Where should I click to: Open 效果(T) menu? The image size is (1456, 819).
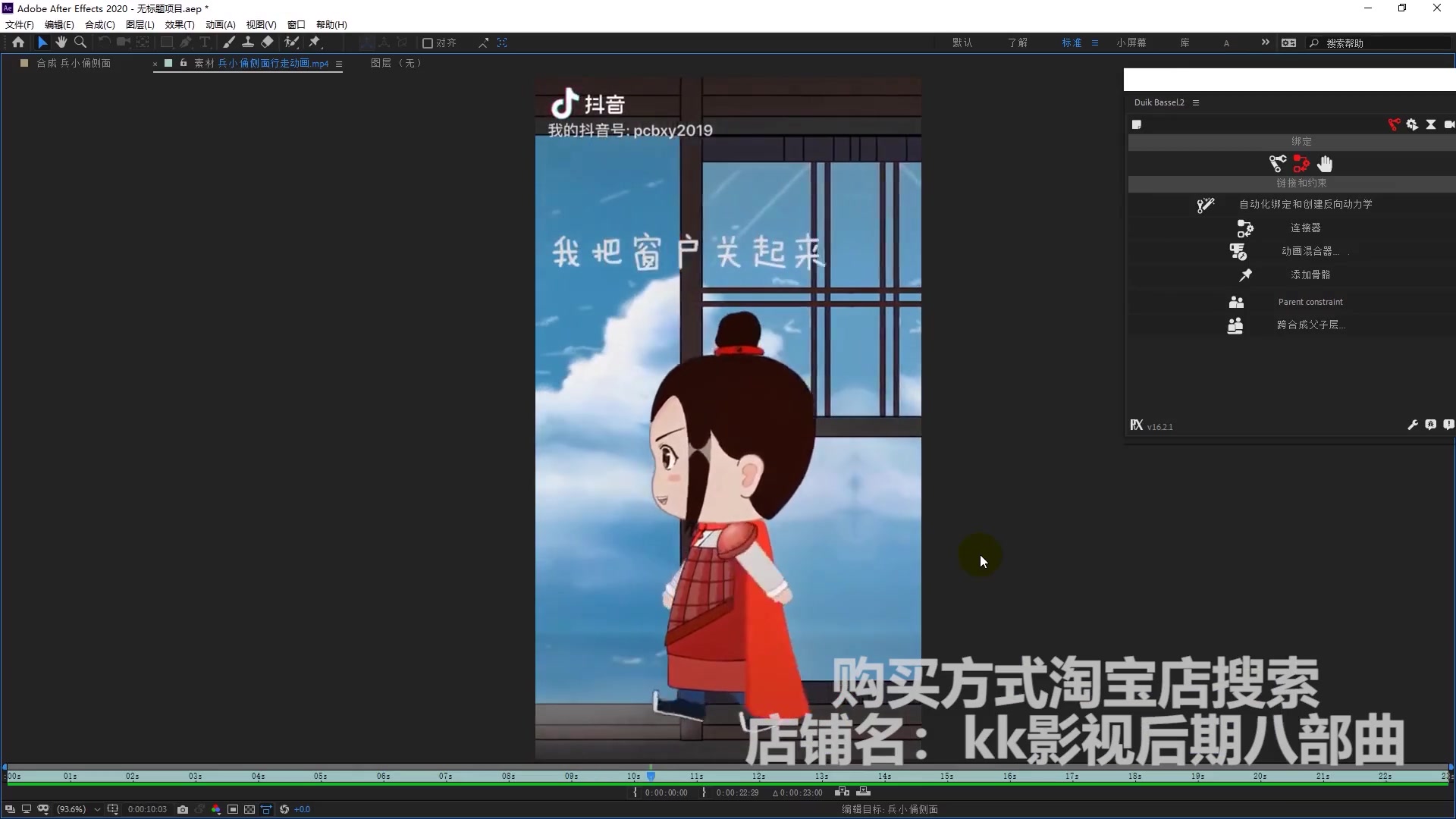point(180,24)
